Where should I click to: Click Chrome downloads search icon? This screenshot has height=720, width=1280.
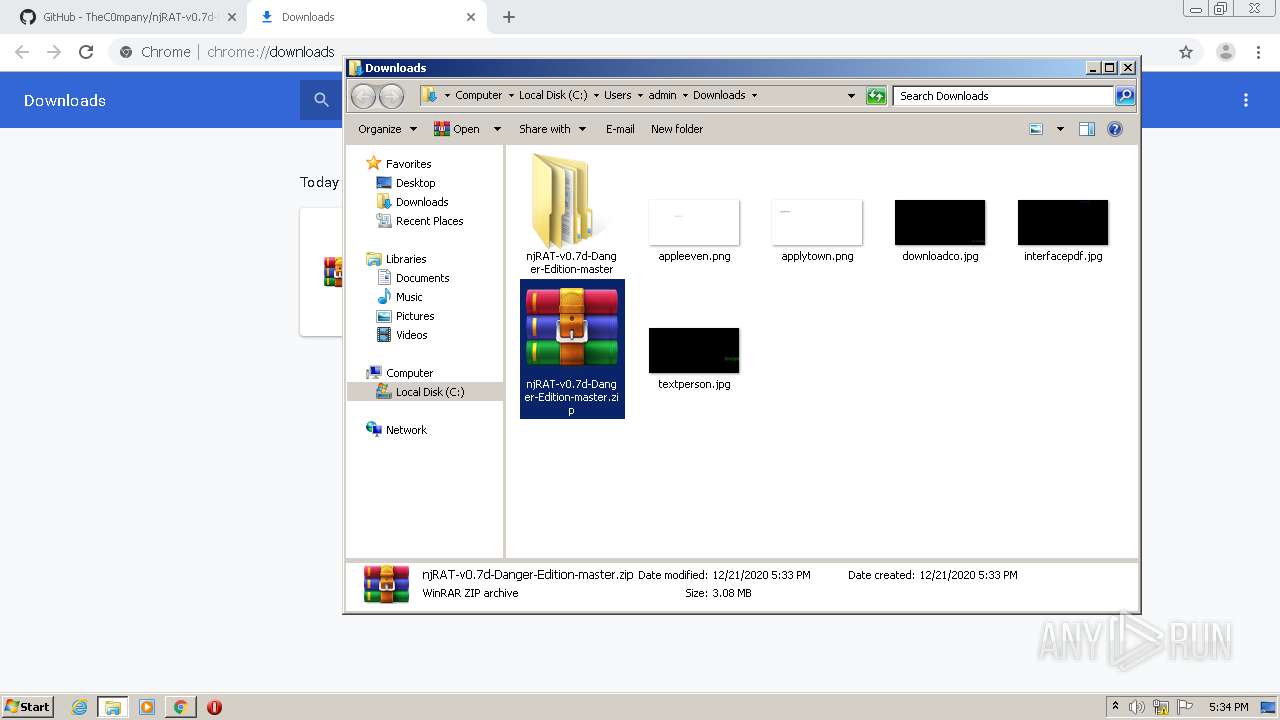point(321,100)
